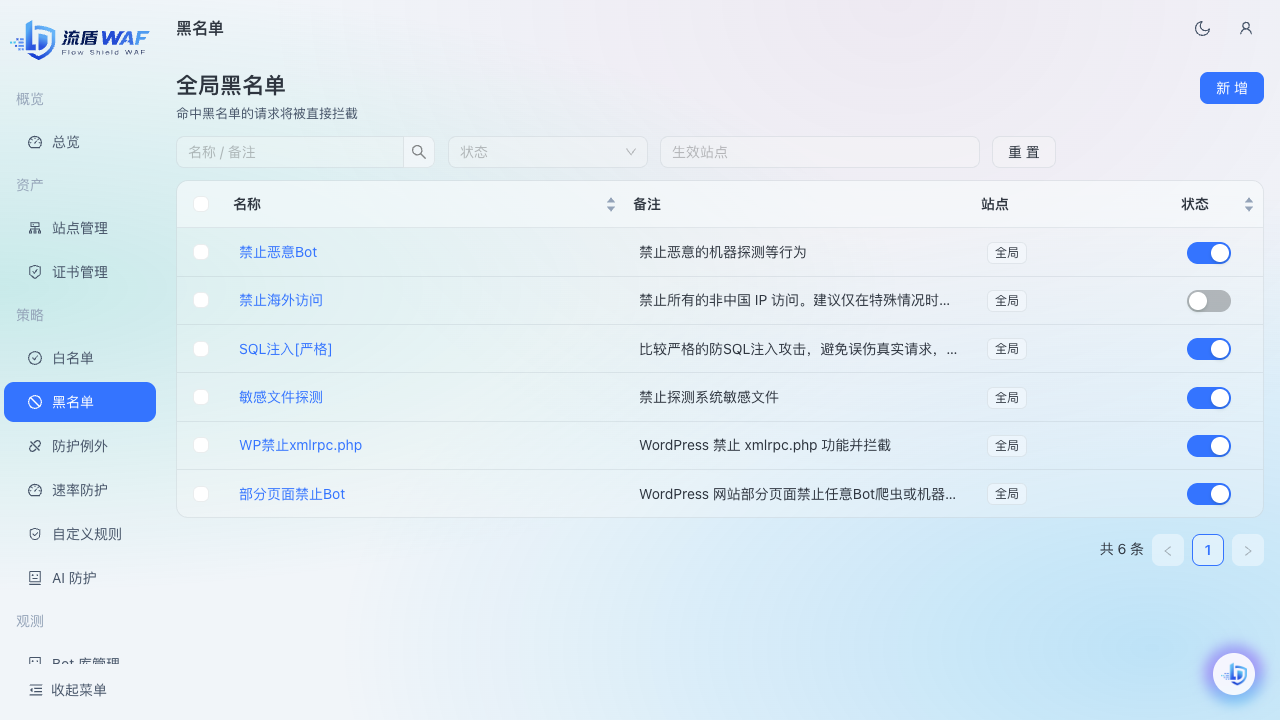Open the 状态 filter dropdown
Image resolution: width=1280 pixels, height=720 pixels.
[548, 152]
